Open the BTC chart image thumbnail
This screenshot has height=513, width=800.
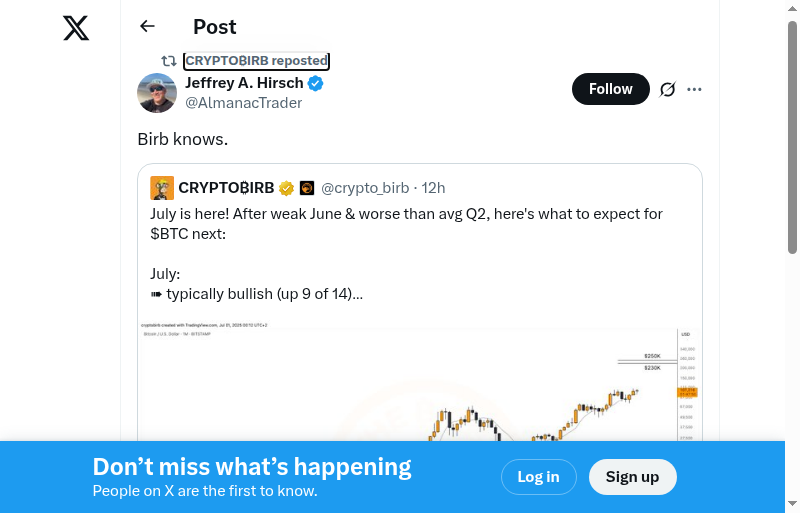click(420, 385)
